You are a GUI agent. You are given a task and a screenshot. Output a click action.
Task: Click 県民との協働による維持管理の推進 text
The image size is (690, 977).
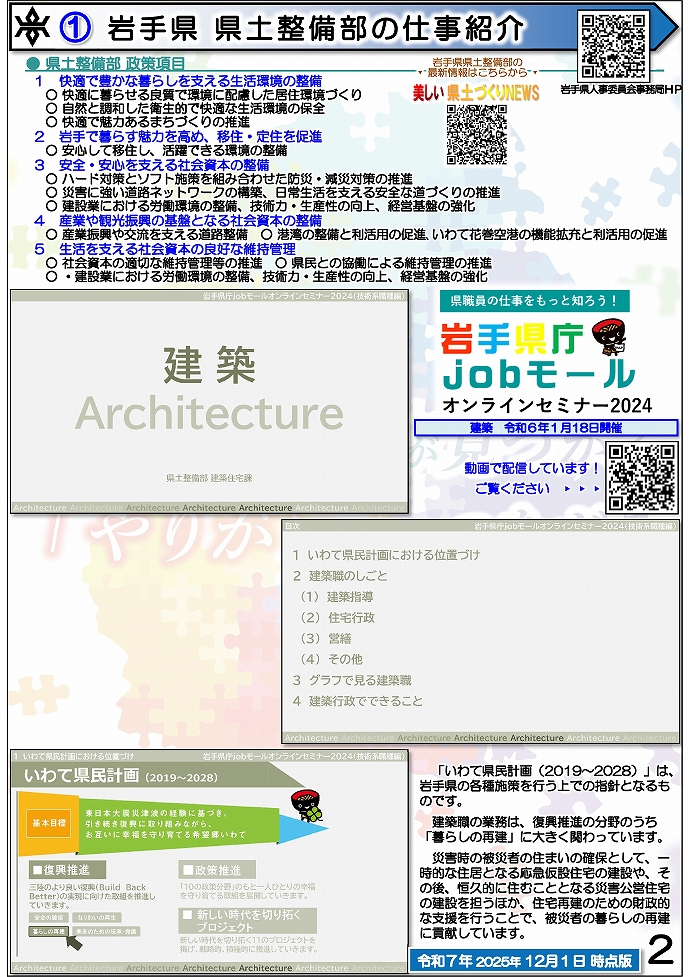tap(383, 263)
